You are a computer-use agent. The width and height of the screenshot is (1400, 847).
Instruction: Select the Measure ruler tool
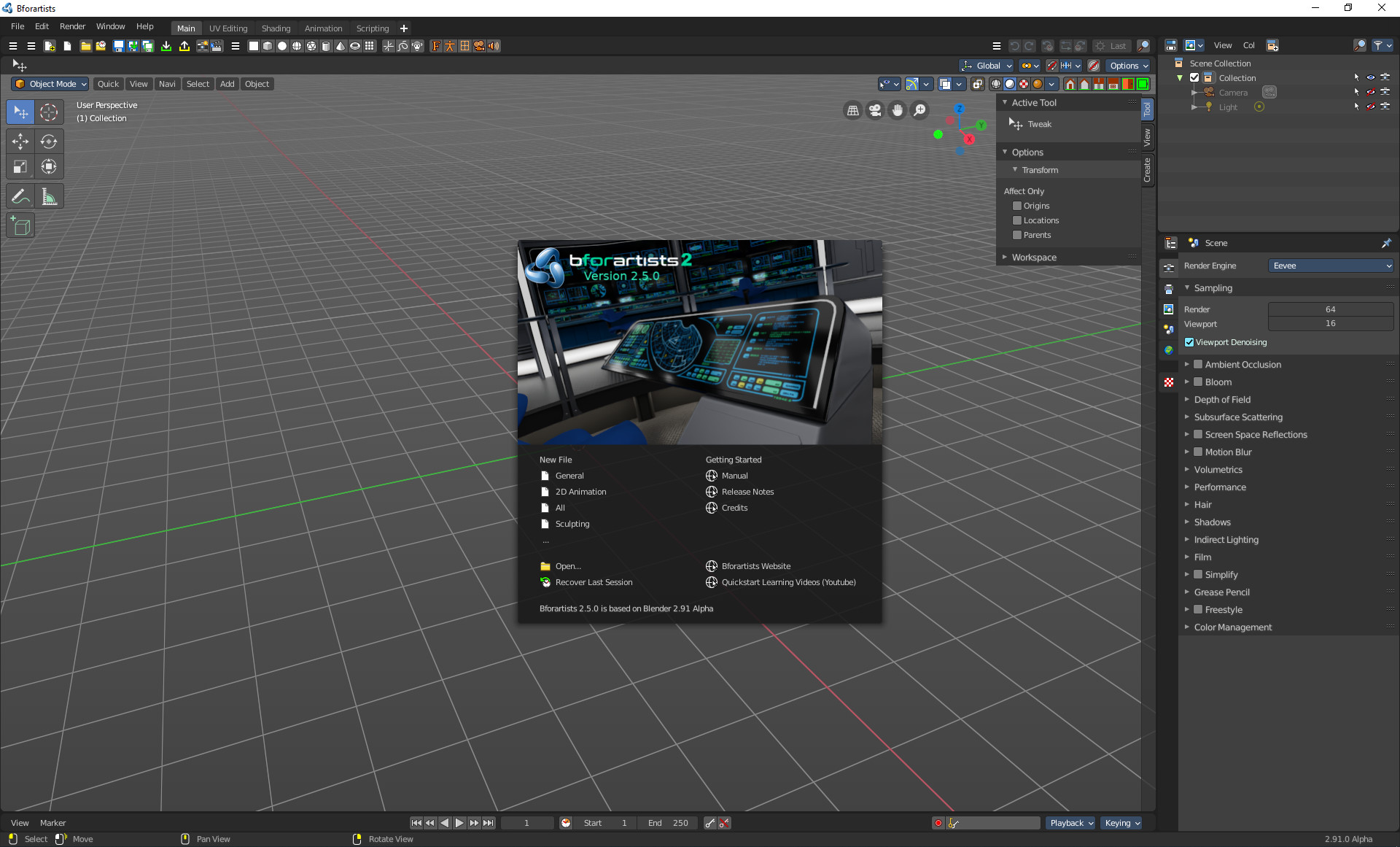click(x=49, y=196)
